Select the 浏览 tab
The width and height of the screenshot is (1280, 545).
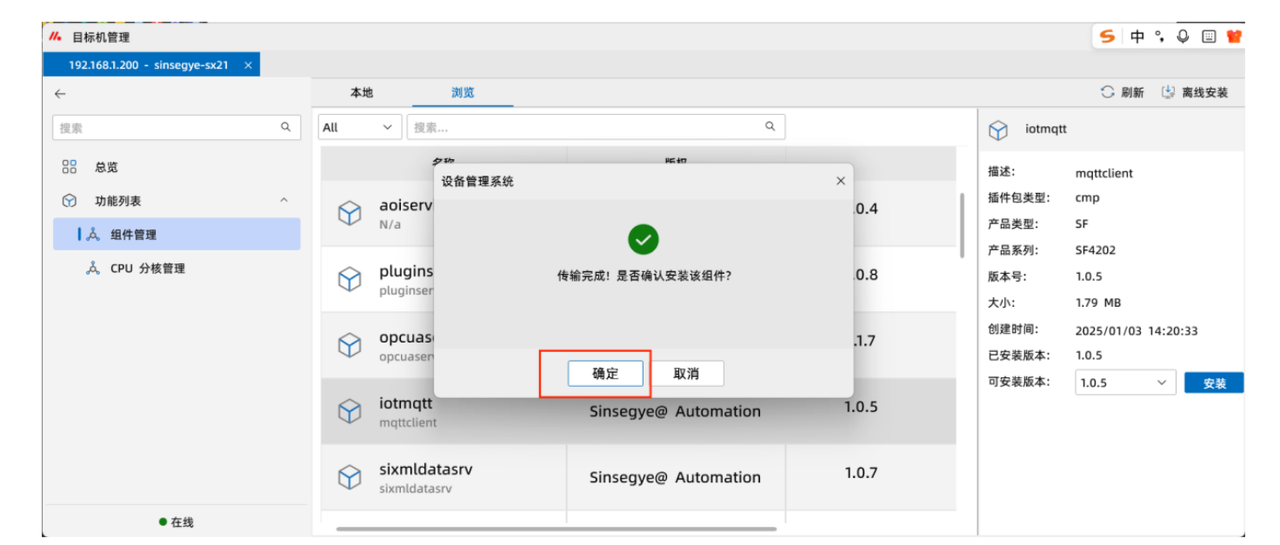pyautogui.click(x=462, y=92)
